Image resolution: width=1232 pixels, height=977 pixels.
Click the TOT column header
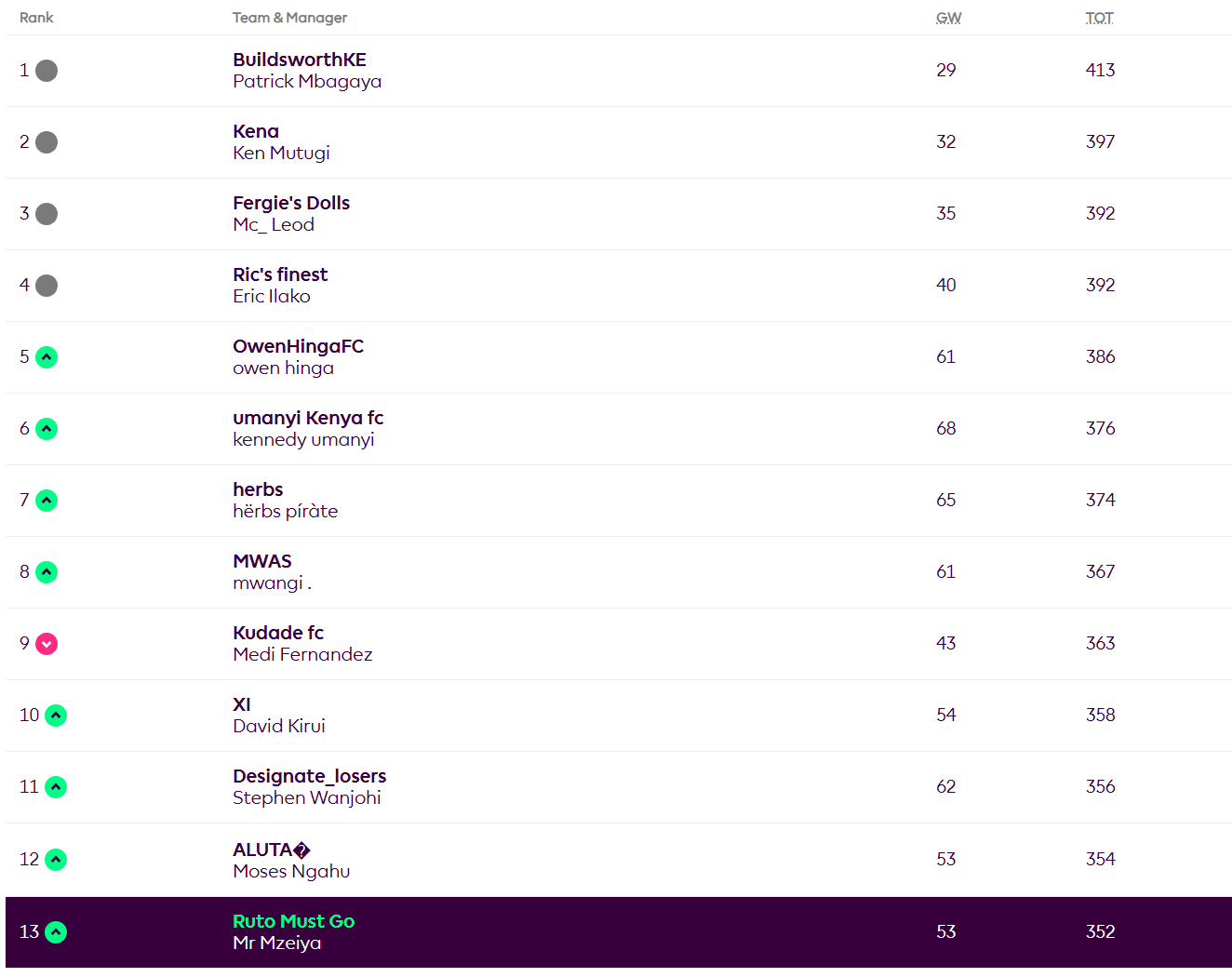(x=1099, y=18)
